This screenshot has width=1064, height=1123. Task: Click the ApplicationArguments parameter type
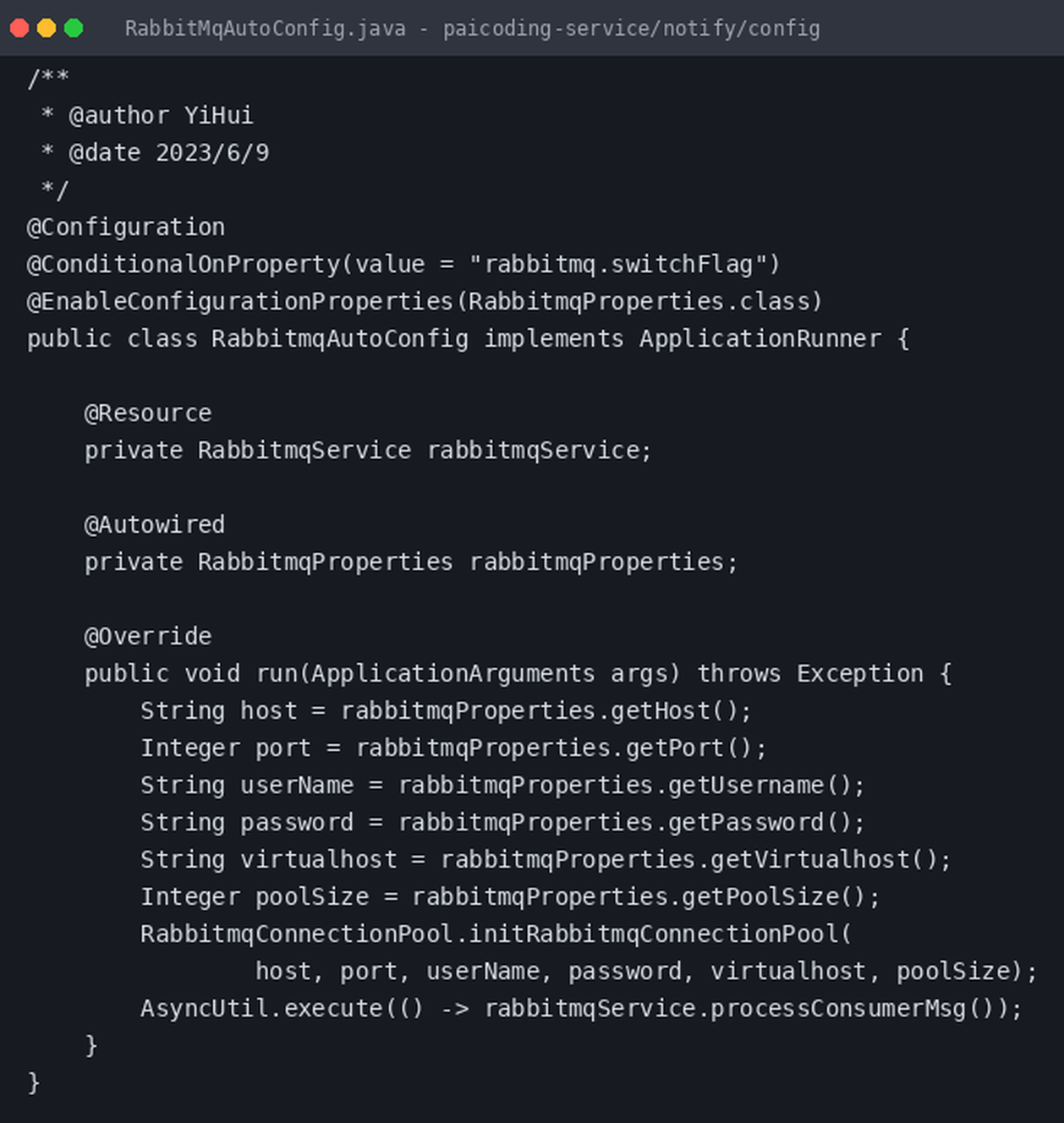click(453, 674)
